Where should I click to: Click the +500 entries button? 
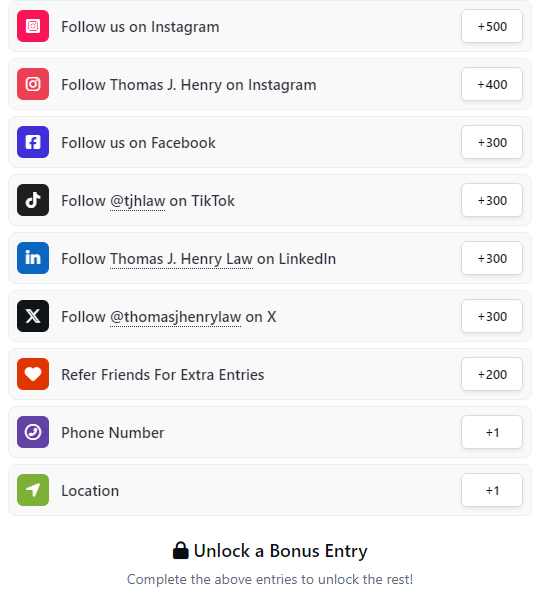492,26
